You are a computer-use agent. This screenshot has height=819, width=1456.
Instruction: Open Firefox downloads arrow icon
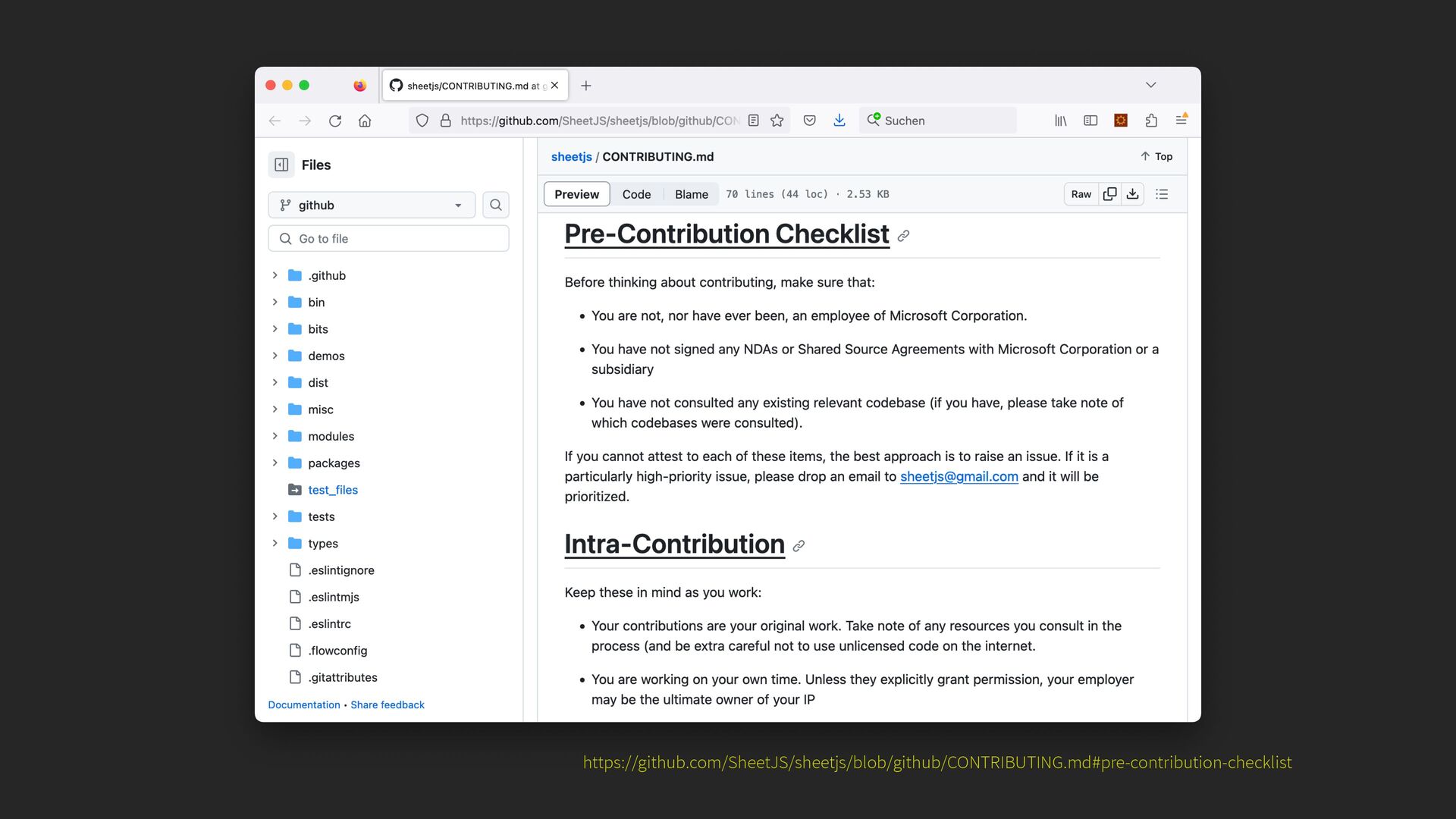point(839,121)
